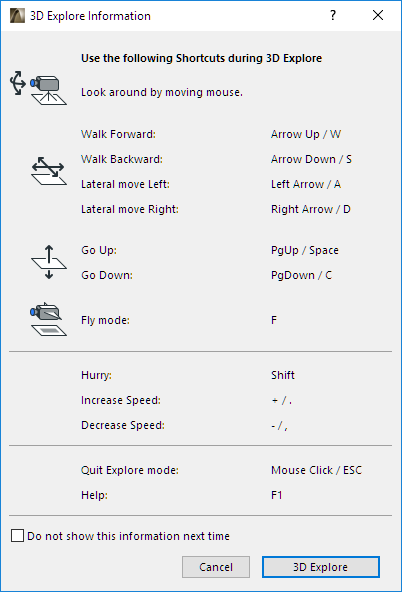The image size is (402, 592).
Task: Click the Cancel button
Action: pyautogui.click(x=216, y=567)
